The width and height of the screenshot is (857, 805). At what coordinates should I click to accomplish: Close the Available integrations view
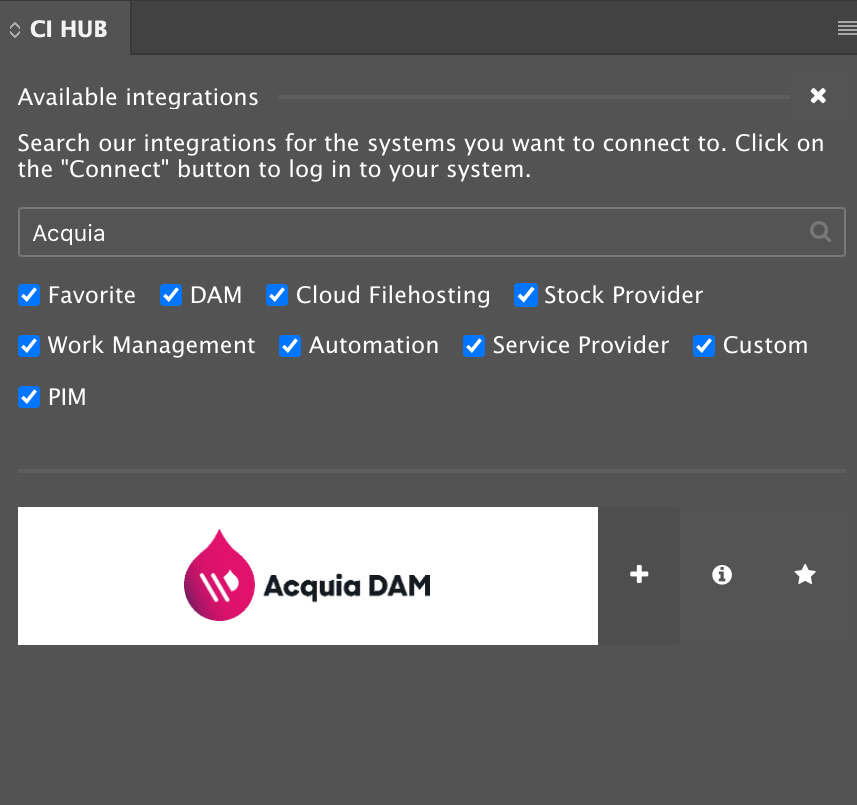(x=818, y=96)
